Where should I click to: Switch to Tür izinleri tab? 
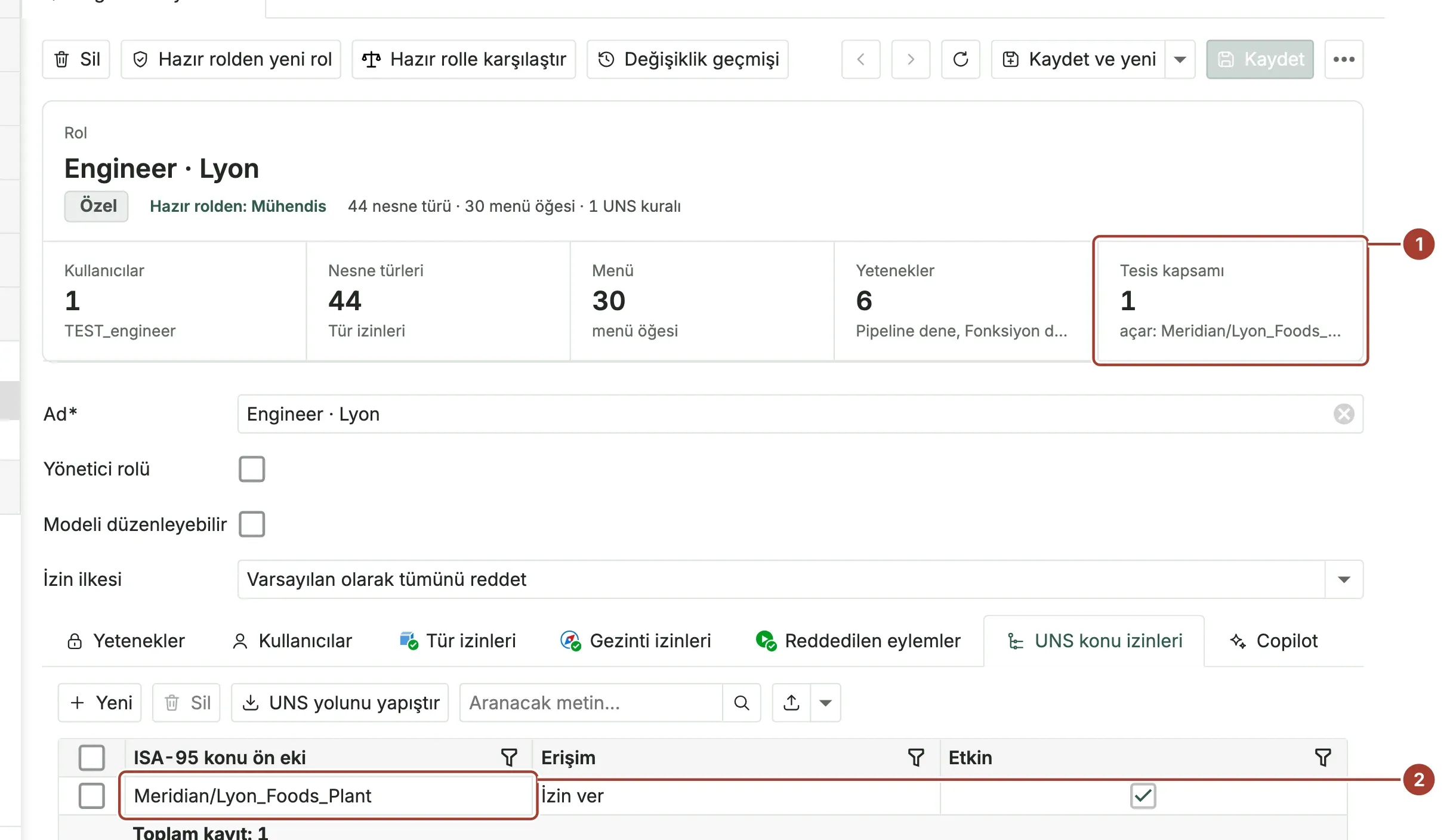click(x=458, y=641)
